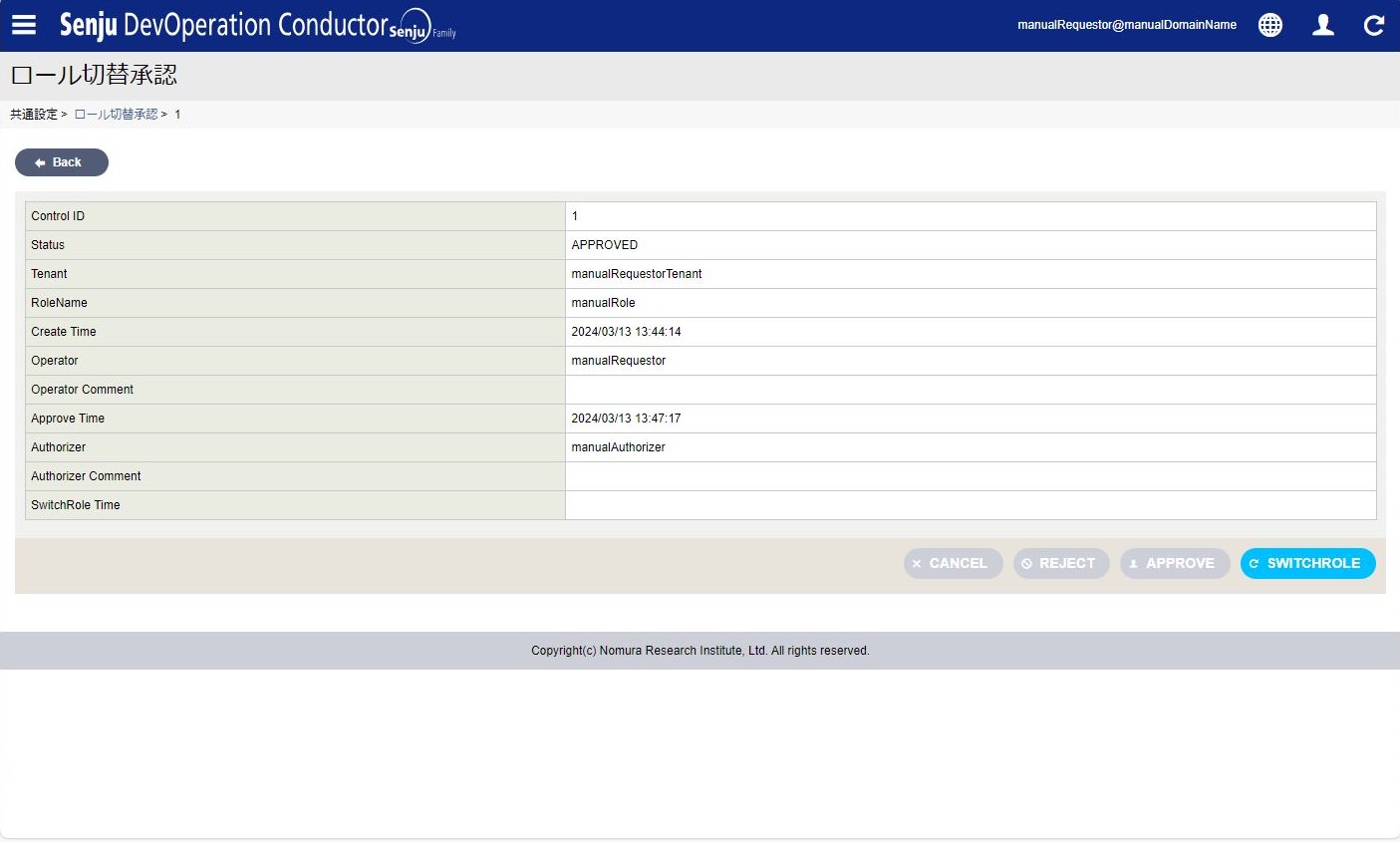Screen dimensions: 1400x842
Task: Select the Control ID label cell
Action: (295, 216)
